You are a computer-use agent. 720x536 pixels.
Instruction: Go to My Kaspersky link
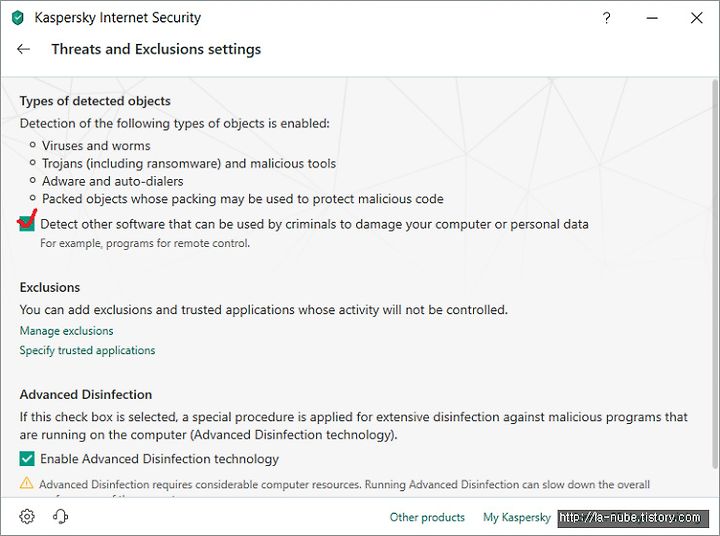(x=517, y=517)
